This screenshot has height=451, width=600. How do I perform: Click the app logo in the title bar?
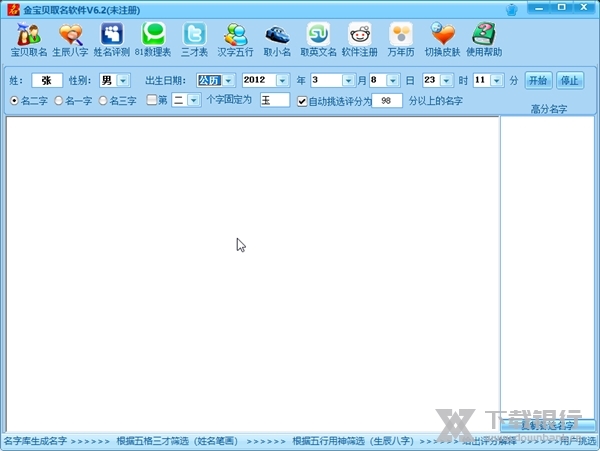click(x=13, y=10)
